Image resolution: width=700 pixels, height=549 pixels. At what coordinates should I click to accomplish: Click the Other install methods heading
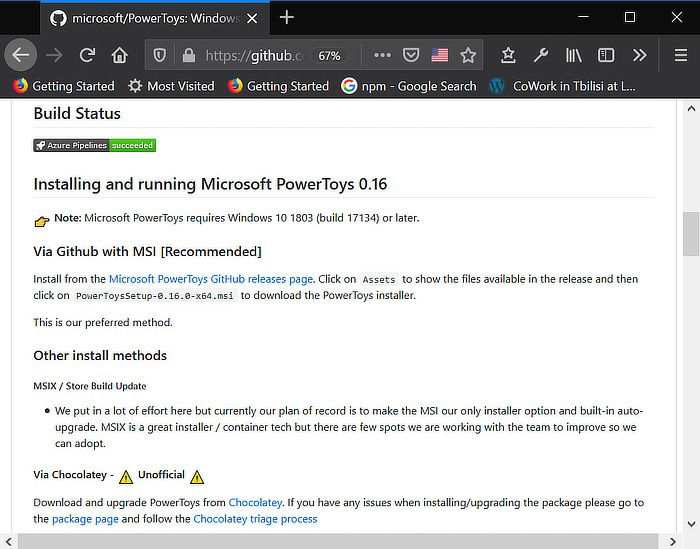(100, 355)
